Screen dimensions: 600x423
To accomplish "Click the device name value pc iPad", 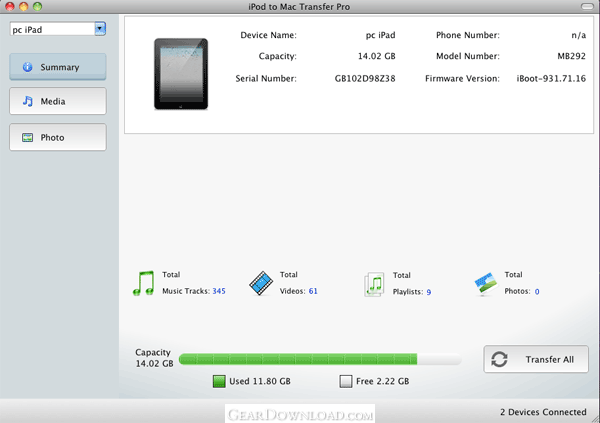I will pos(380,35).
